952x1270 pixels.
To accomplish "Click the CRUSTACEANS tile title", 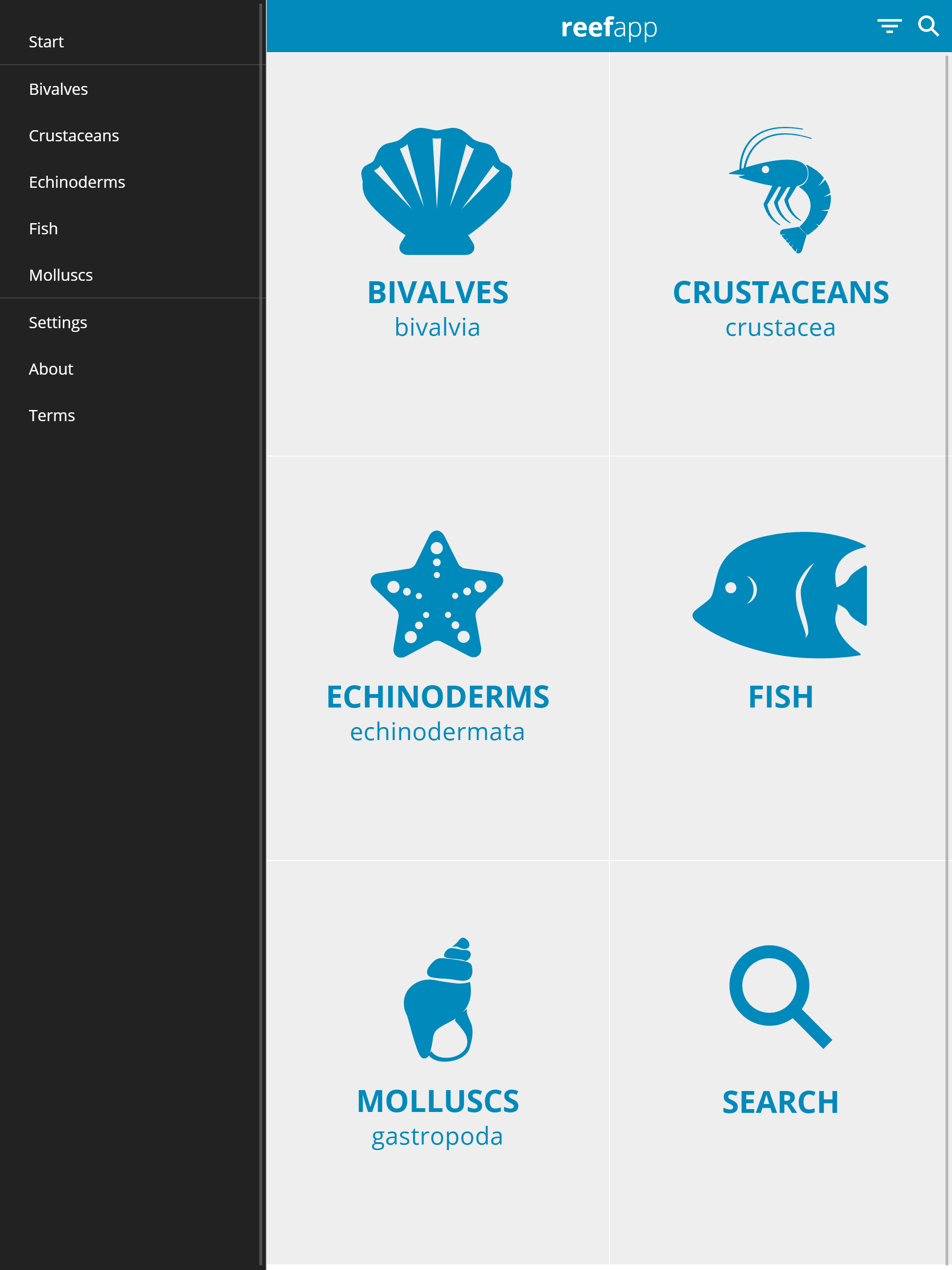I will [x=780, y=292].
